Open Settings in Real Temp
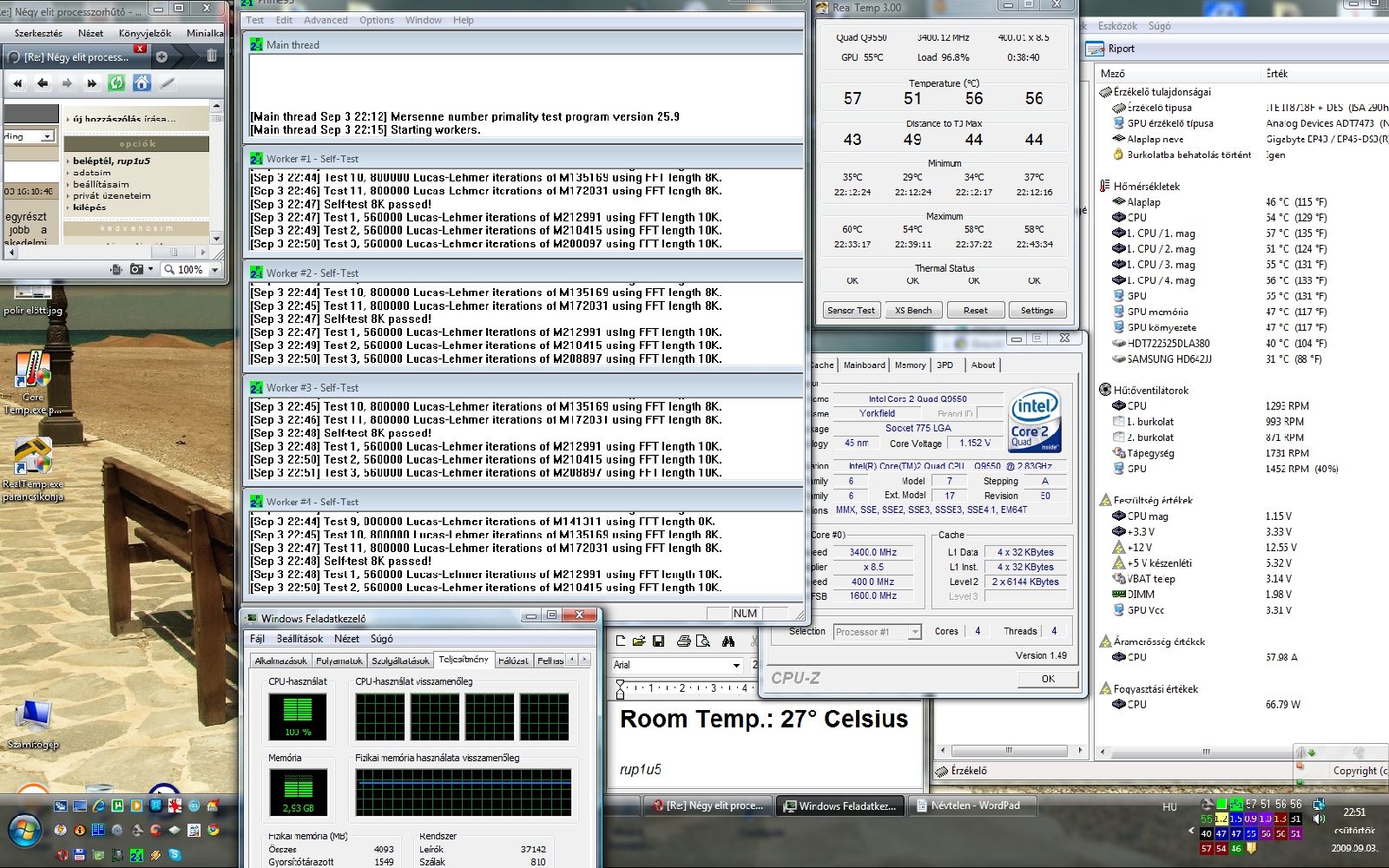This screenshot has height=868, width=1389. (x=1037, y=311)
